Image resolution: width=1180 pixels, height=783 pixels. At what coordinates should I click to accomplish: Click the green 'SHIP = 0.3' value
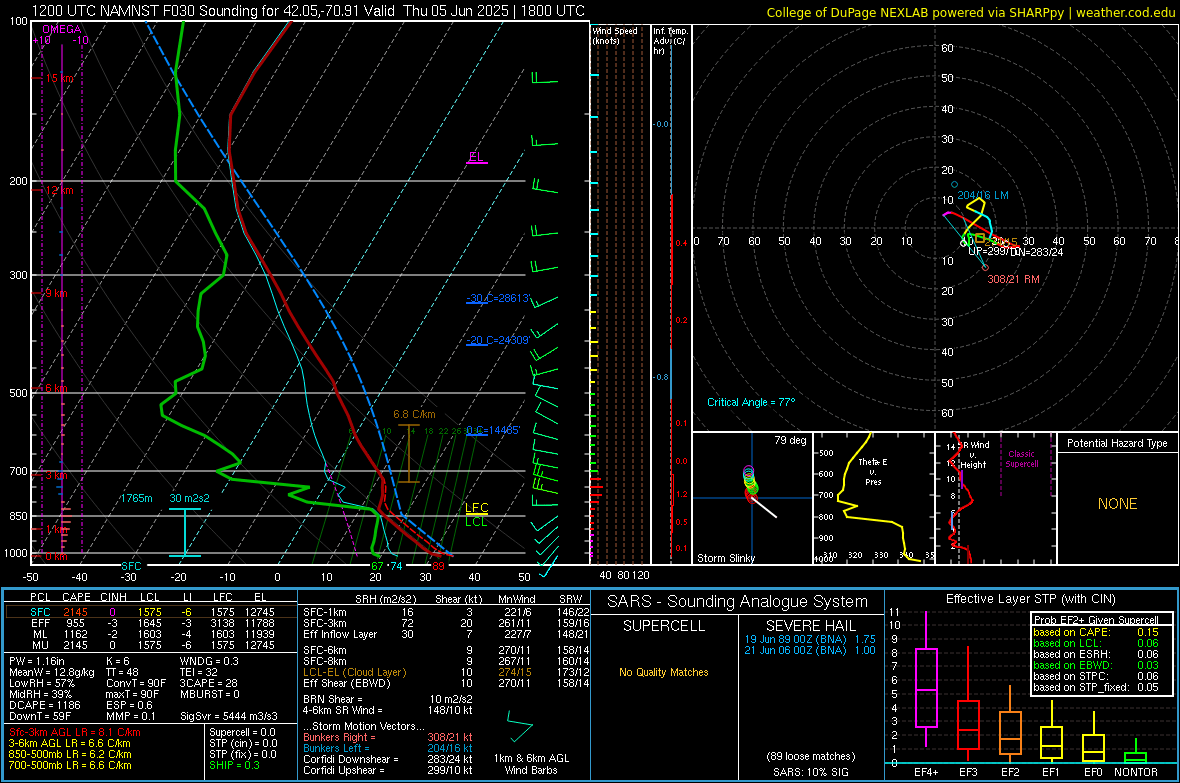234,765
